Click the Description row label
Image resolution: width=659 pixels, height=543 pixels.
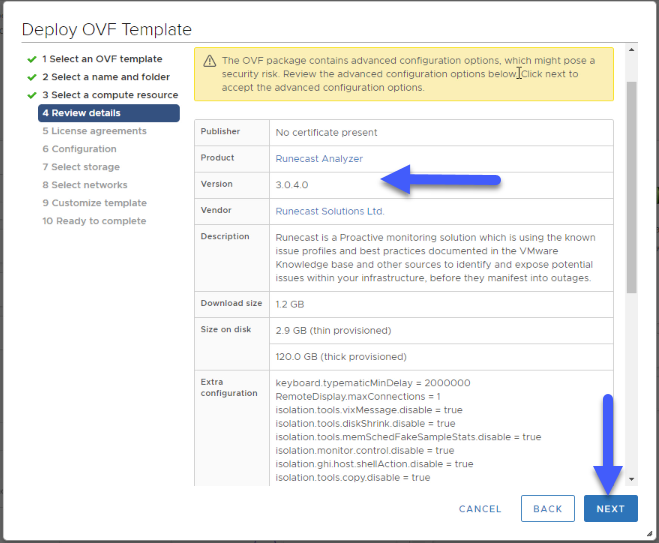click(x=225, y=236)
